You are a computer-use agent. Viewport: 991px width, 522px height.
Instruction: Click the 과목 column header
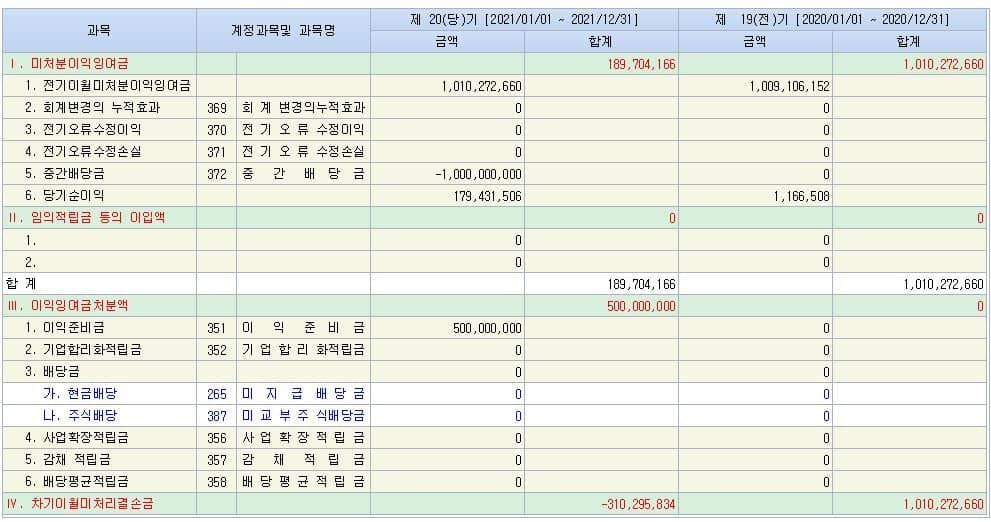coord(99,30)
